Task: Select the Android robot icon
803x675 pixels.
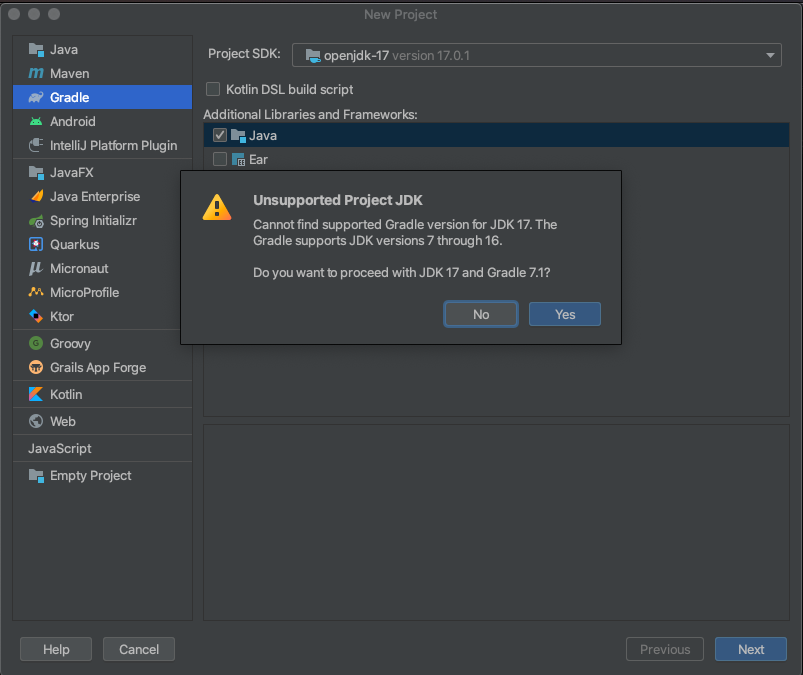Action: click(36, 121)
